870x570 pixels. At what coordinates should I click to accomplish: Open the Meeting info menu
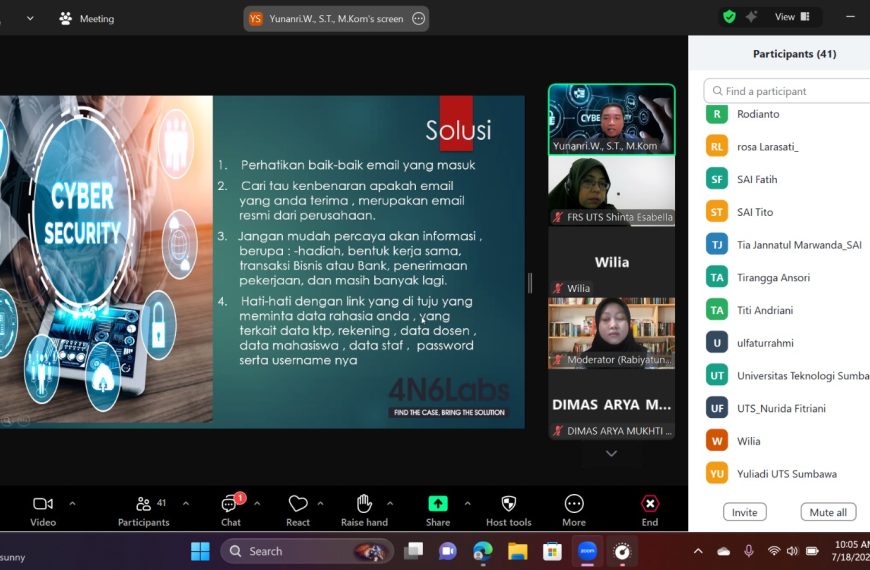pos(87,18)
